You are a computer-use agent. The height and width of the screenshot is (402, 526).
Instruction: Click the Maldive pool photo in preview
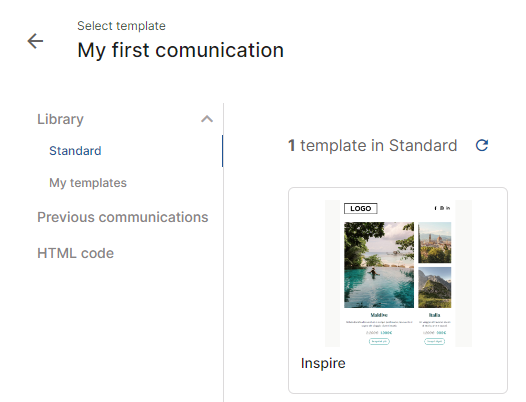[379, 265]
